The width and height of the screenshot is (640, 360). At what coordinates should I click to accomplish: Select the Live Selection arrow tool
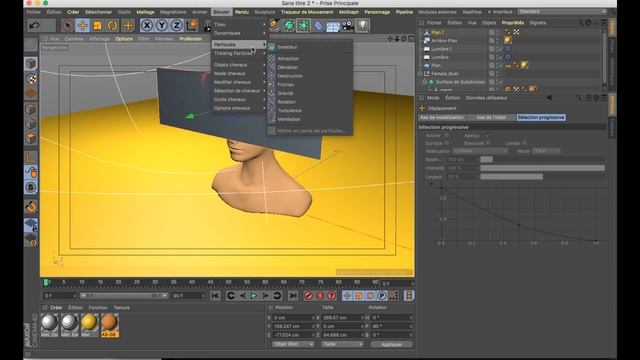click(x=67, y=26)
